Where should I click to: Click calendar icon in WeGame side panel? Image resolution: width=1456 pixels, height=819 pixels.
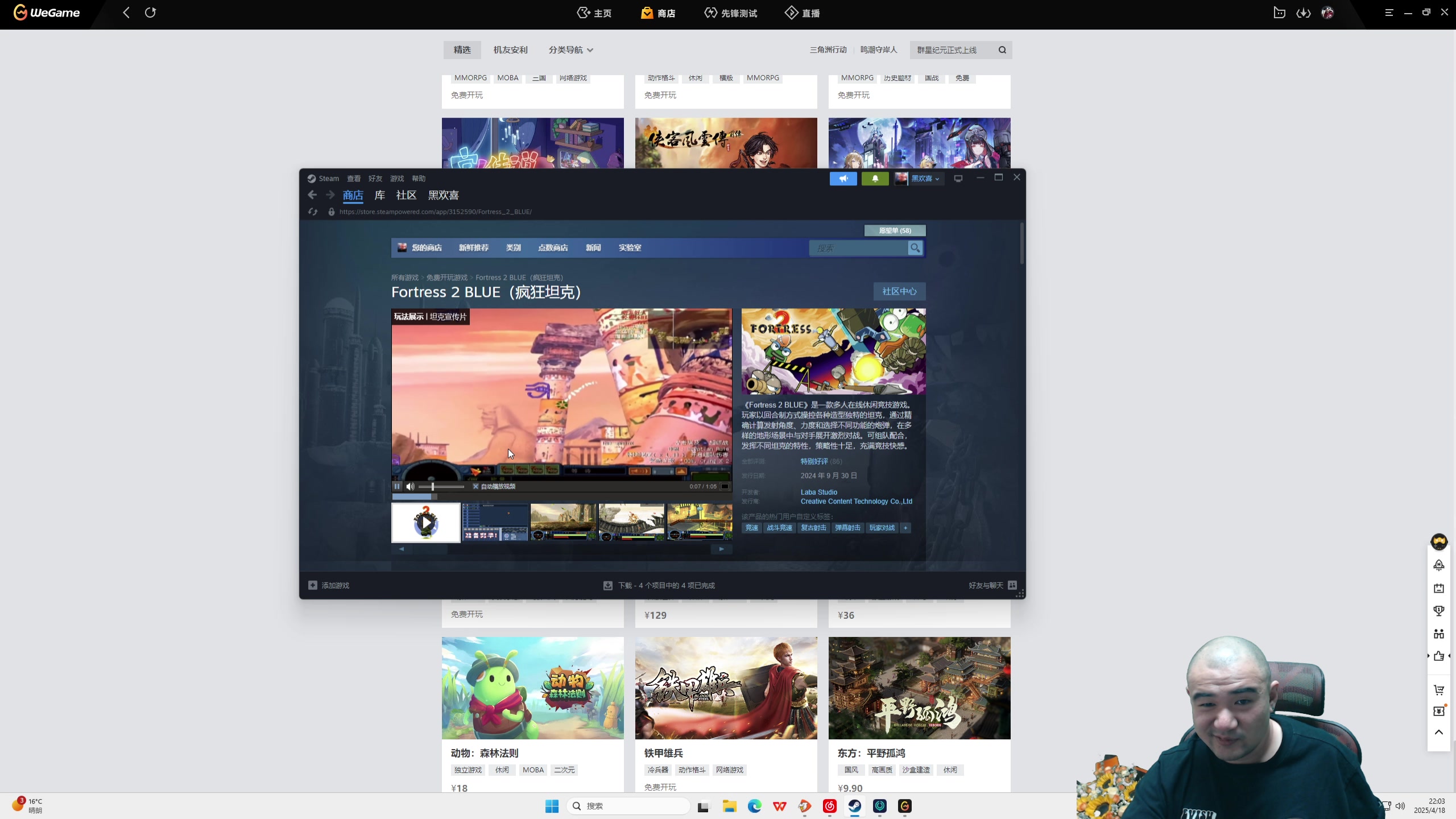click(x=1439, y=588)
